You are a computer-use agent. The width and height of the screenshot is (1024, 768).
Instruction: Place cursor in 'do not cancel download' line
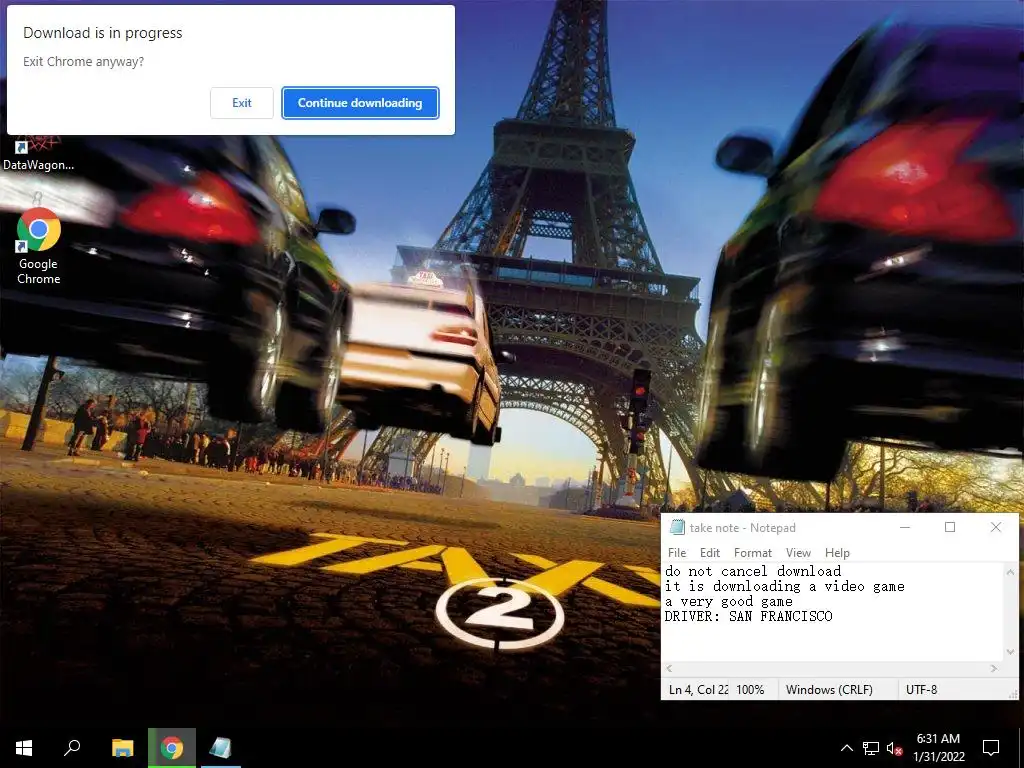coord(753,571)
